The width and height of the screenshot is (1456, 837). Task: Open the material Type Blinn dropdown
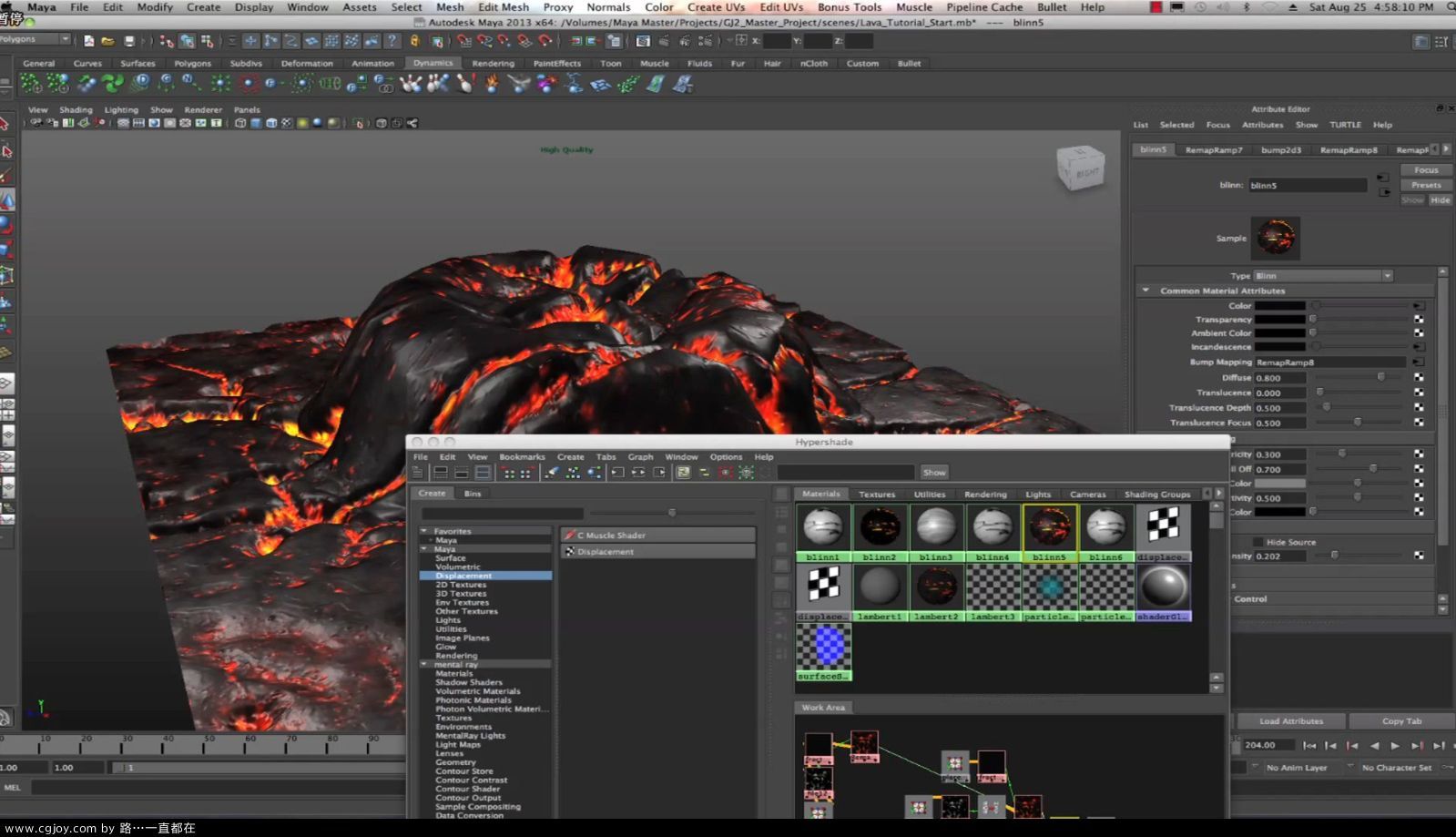[1323, 276]
